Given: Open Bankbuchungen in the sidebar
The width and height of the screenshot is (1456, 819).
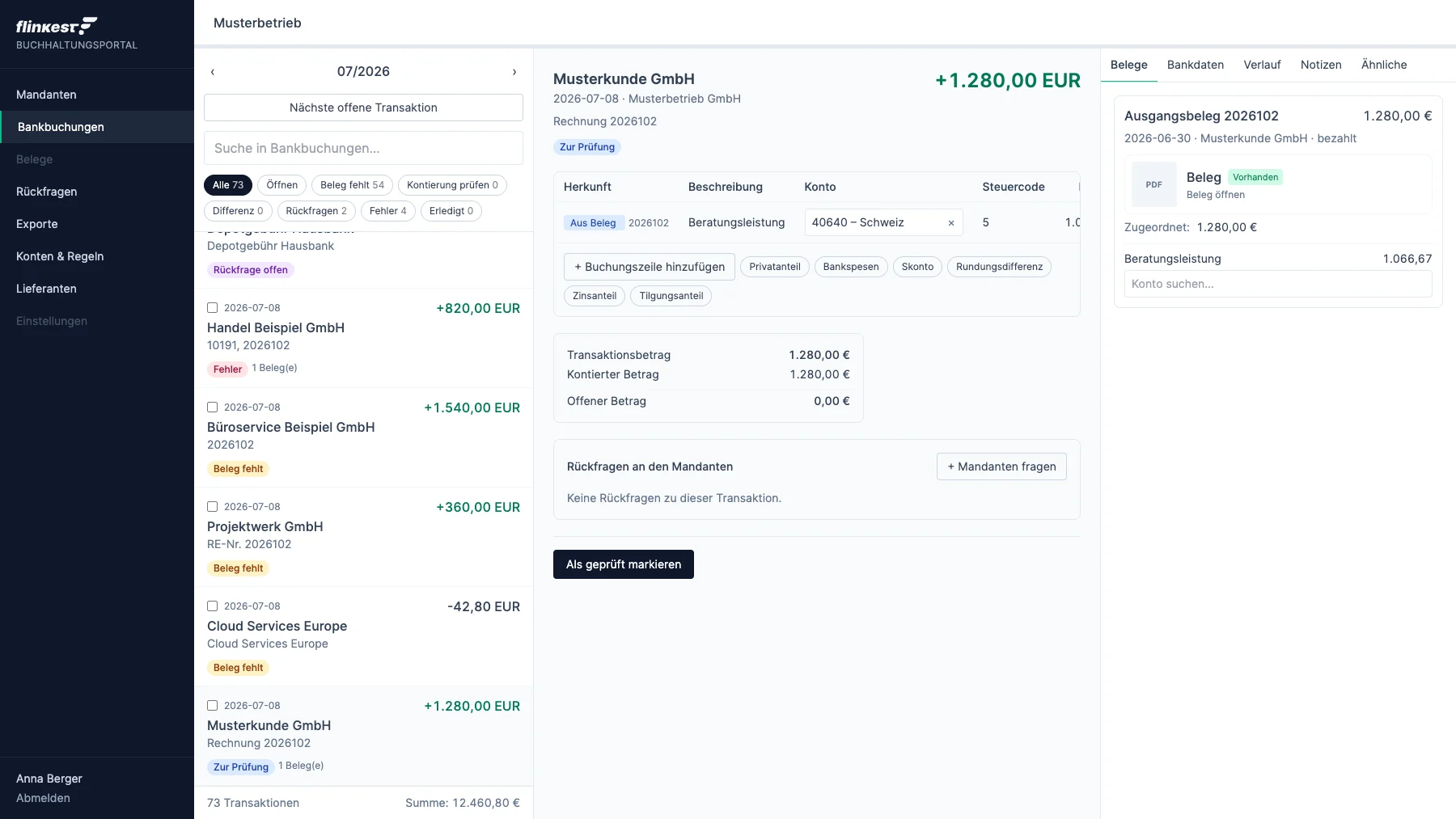Looking at the screenshot, I should 97,127.
